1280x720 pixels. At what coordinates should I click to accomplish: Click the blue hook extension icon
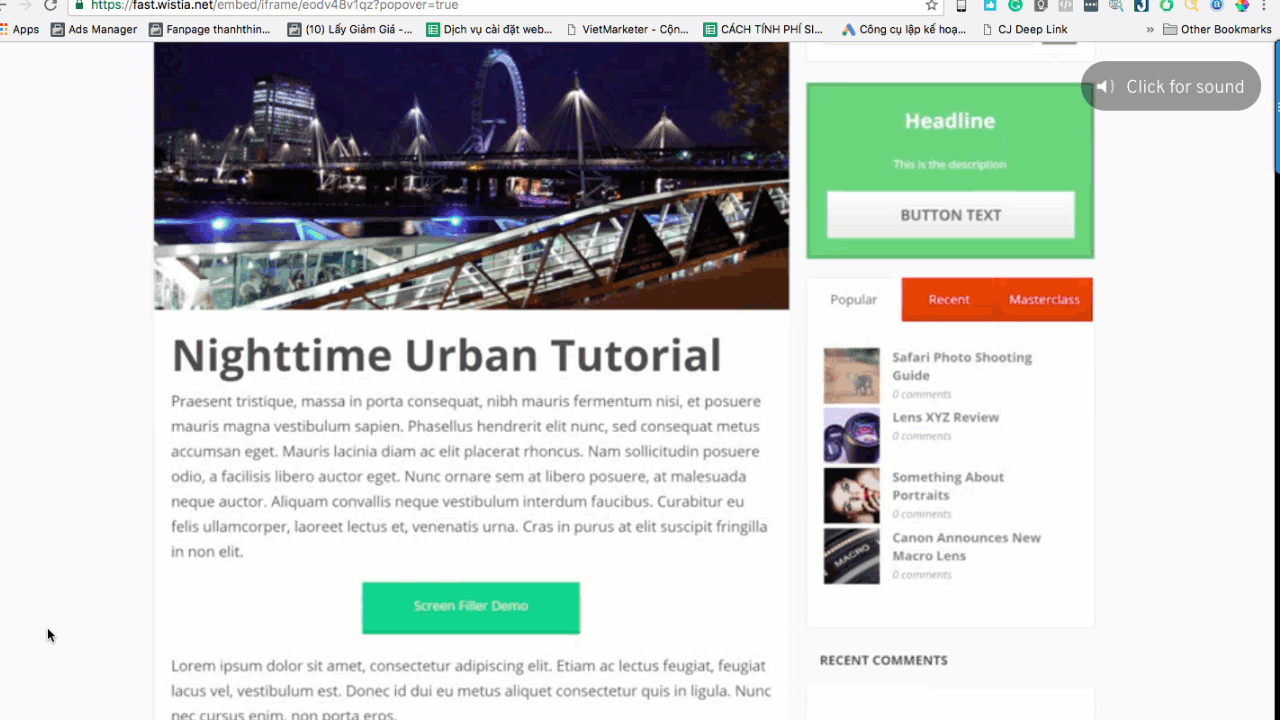(x=1141, y=5)
